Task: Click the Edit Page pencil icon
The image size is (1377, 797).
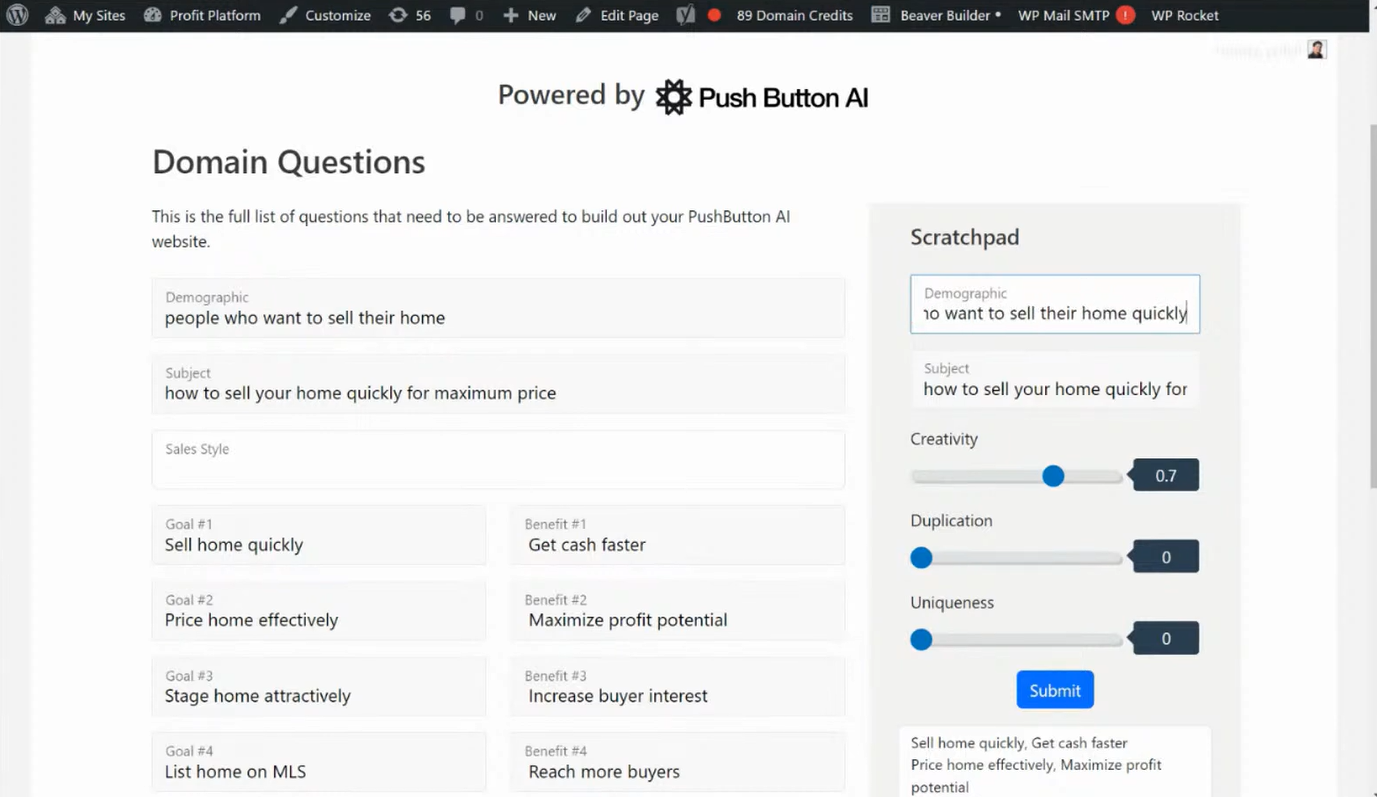Action: click(582, 15)
